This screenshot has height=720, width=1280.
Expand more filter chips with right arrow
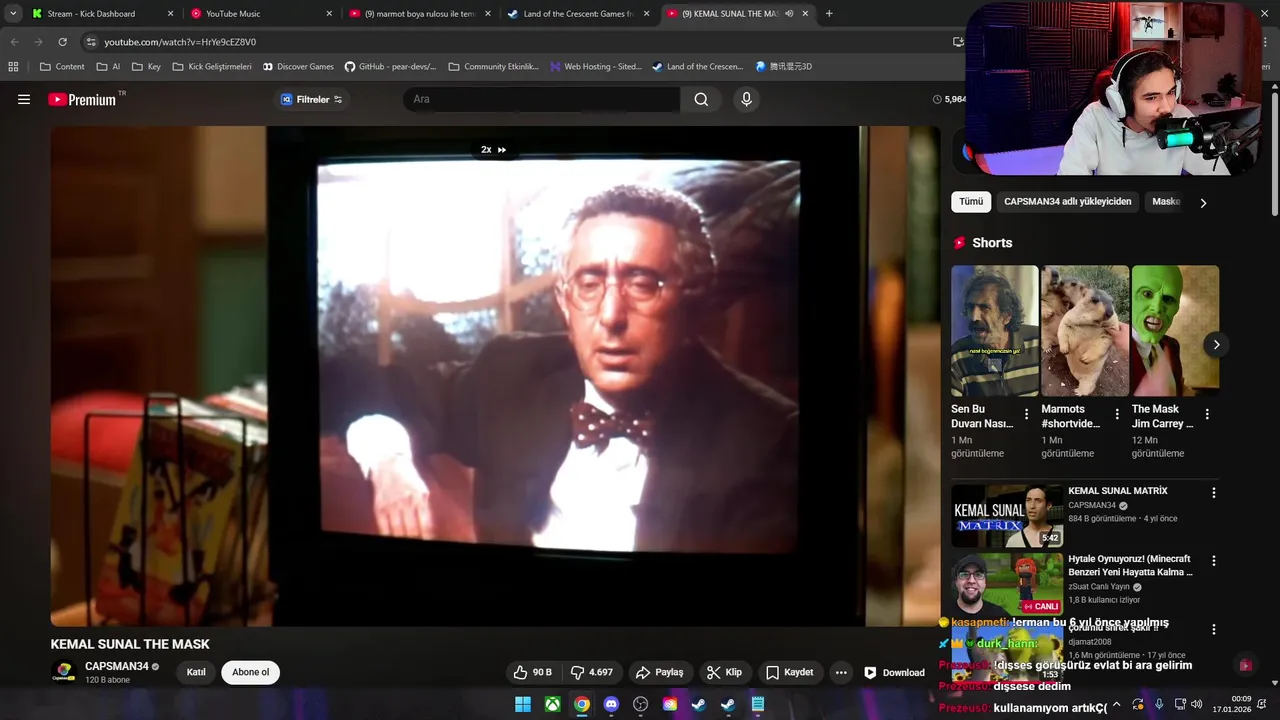tap(1203, 202)
